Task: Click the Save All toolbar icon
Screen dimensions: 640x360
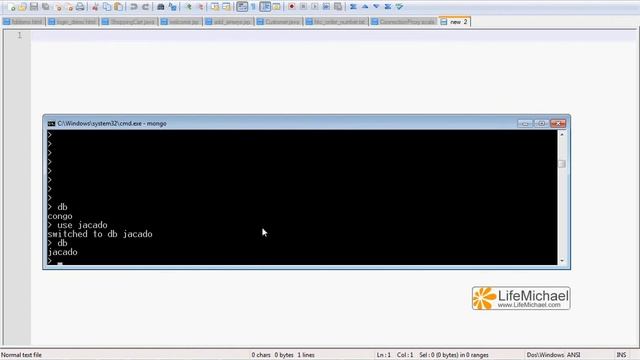Action: [x=45, y=7]
